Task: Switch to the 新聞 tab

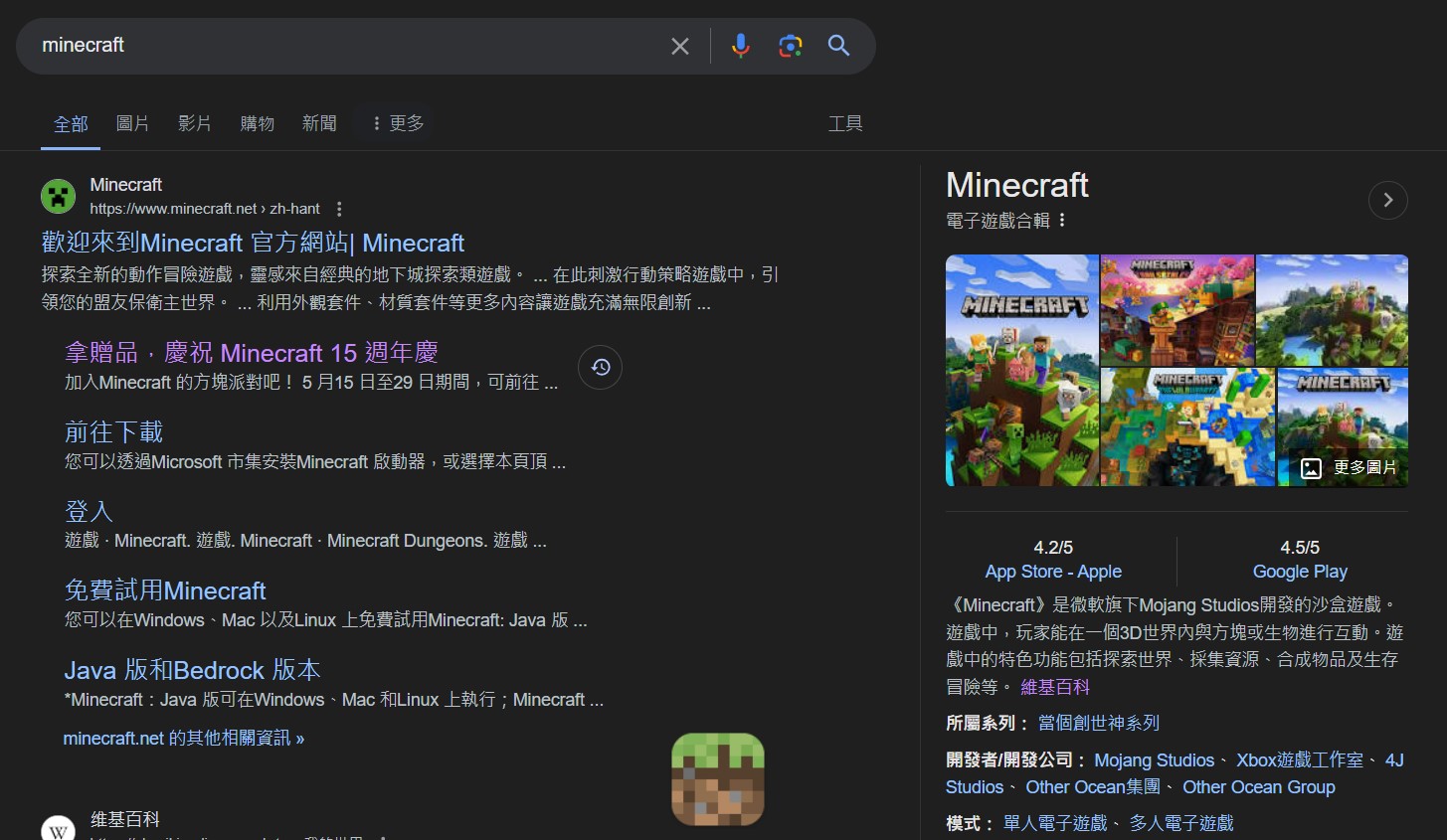Action: (x=319, y=123)
